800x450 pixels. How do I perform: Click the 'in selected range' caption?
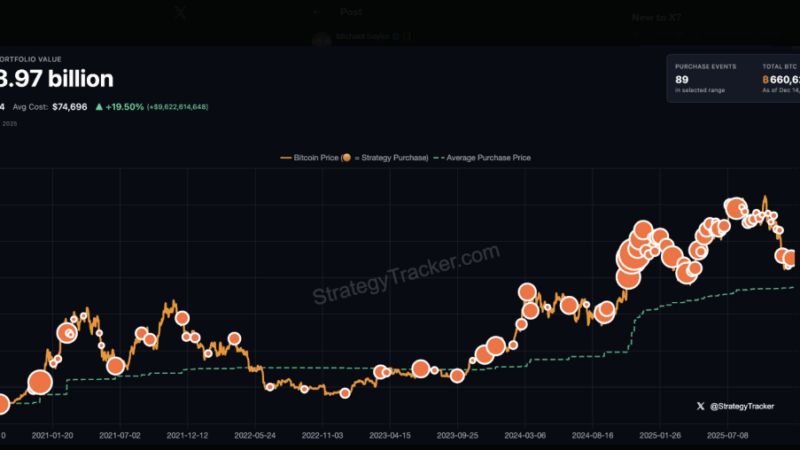pyautogui.click(x=700, y=90)
